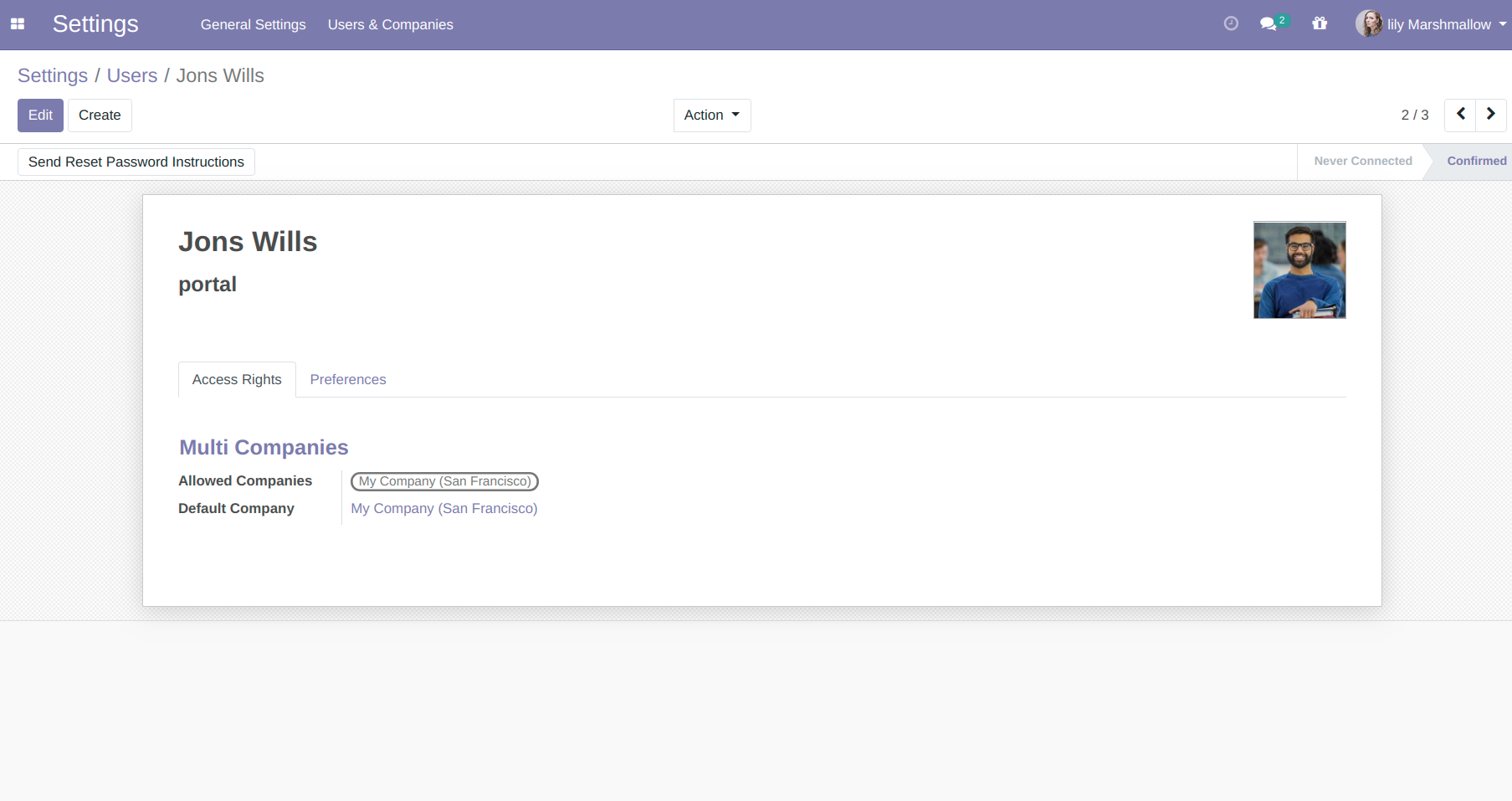
Task: Navigate to the Users breadcrumb
Action: [x=131, y=75]
